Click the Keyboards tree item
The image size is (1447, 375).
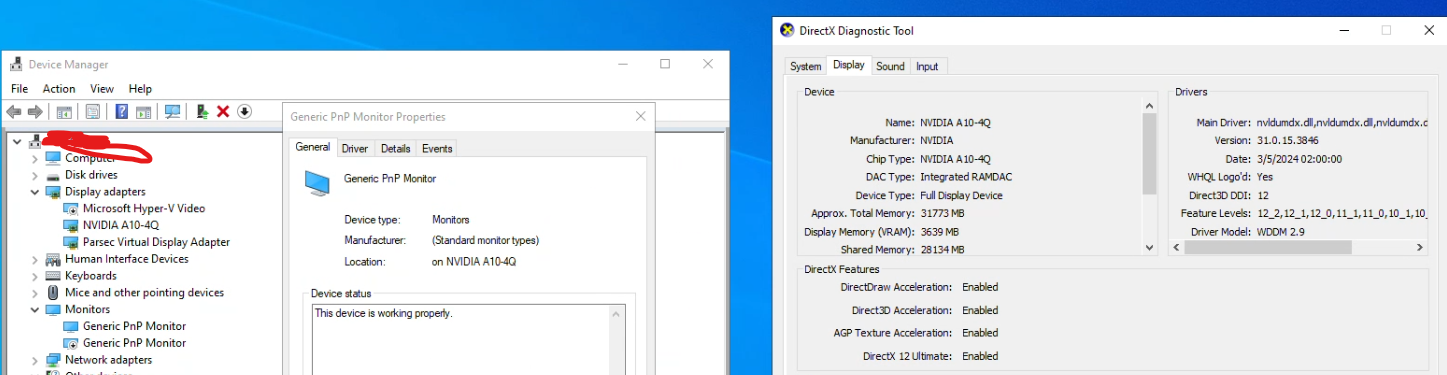point(91,276)
